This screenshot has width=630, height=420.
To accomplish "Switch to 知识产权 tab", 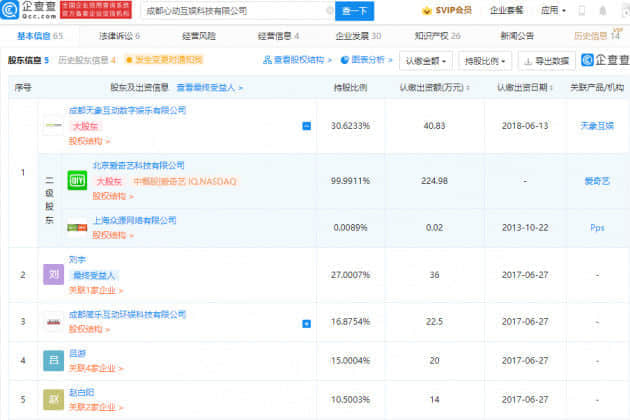I will point(438,36).
